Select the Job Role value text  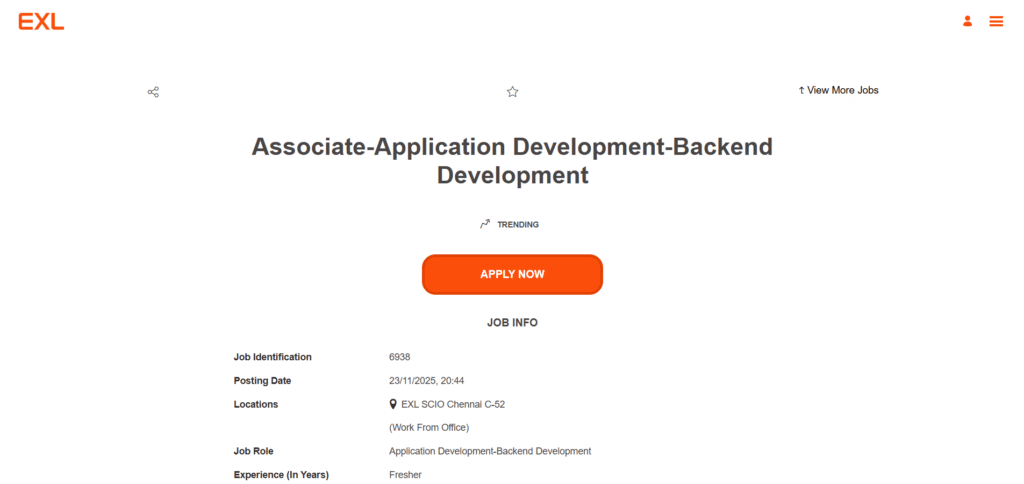click(490, 451)
